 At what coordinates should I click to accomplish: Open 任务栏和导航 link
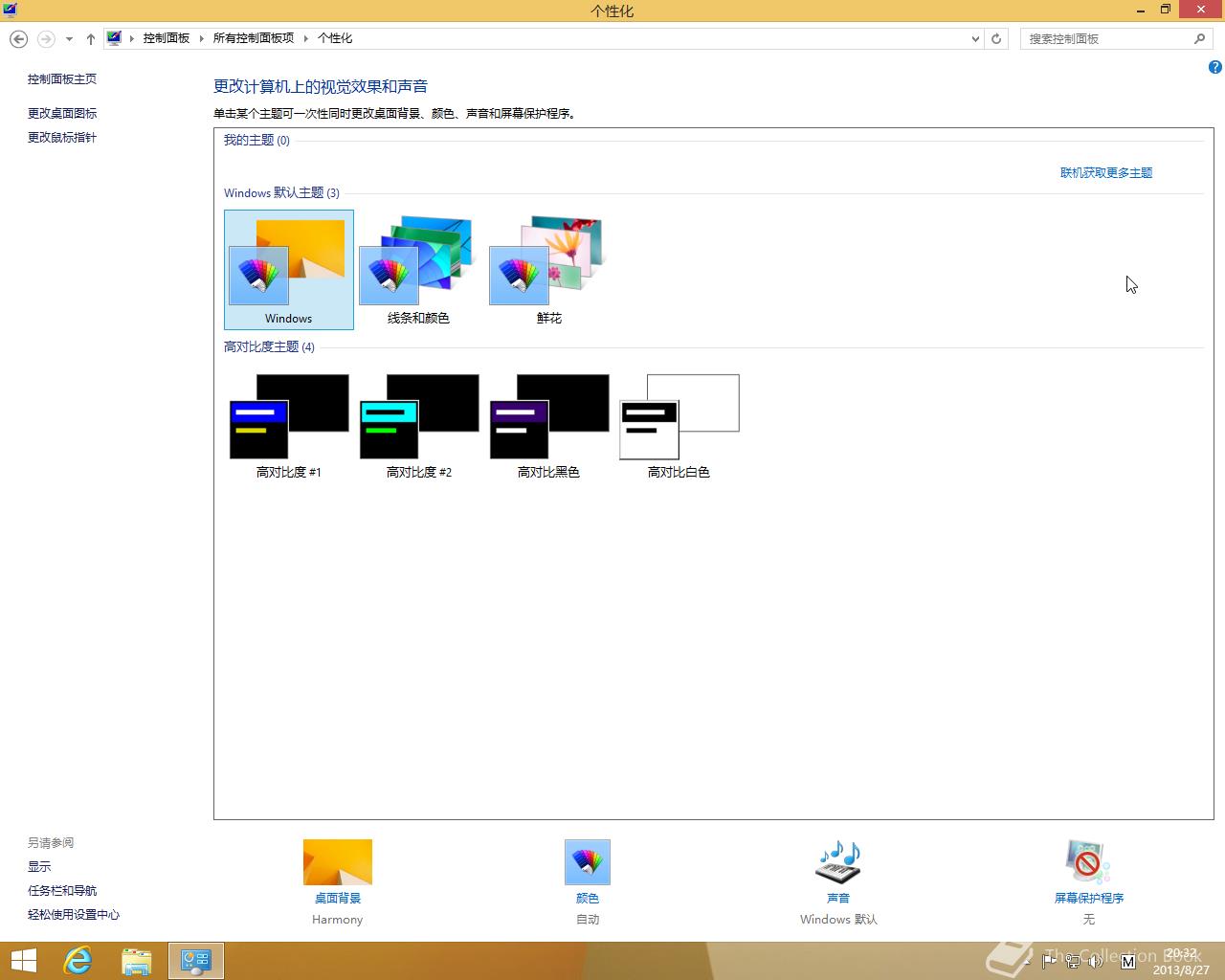[62, 890]
